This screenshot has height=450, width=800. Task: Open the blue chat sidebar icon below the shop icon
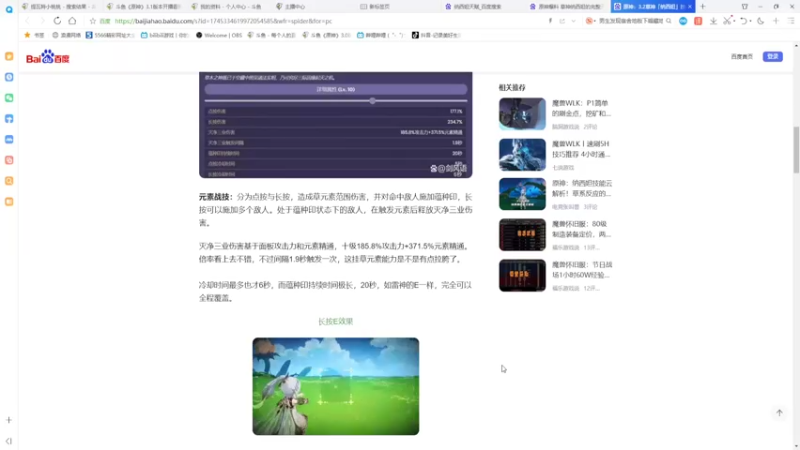coord(9,139)
